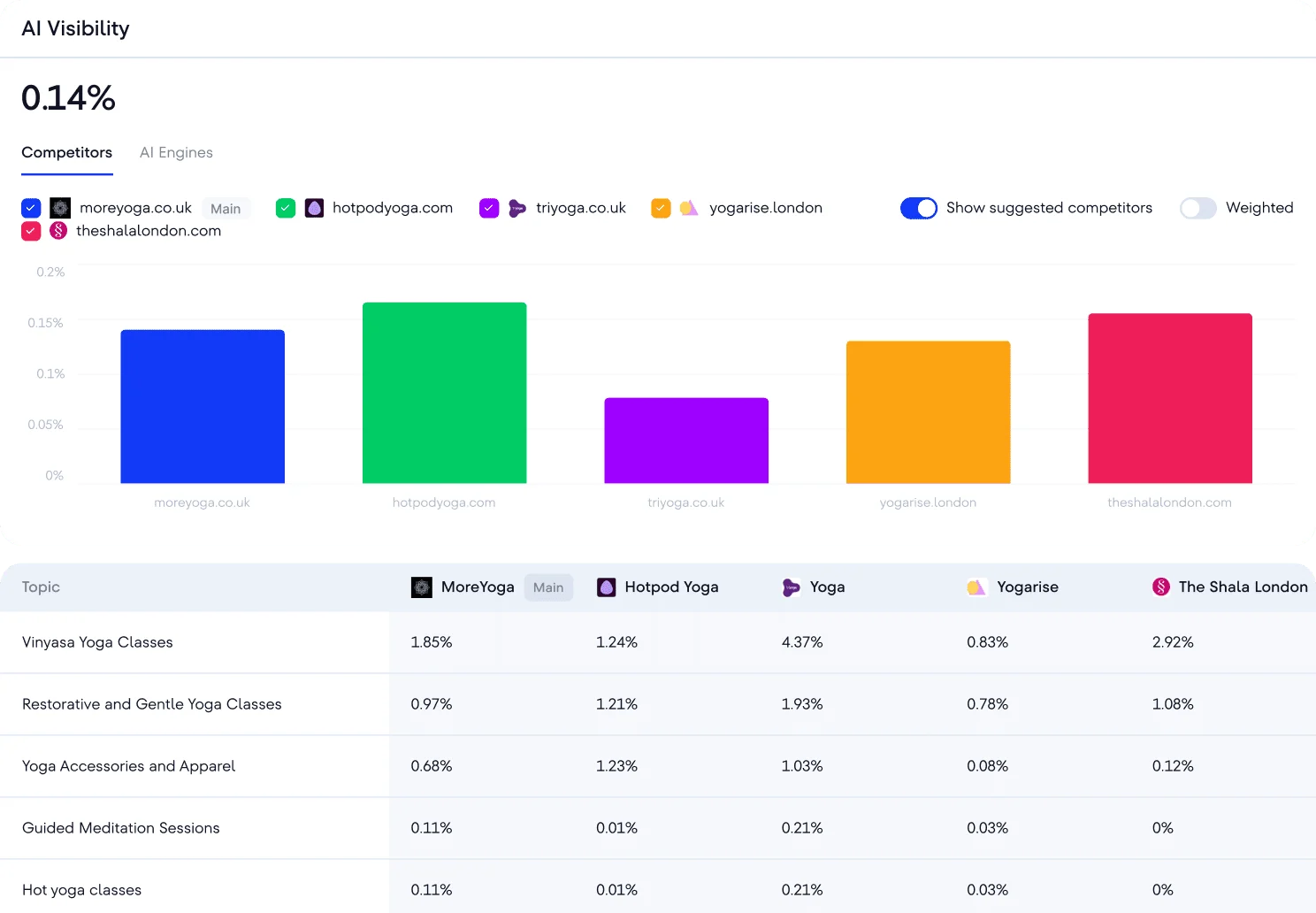
Task: Uncheck the theshalalondon.com red checkbox
Action: pyautogui.click(x=31, y=231)
